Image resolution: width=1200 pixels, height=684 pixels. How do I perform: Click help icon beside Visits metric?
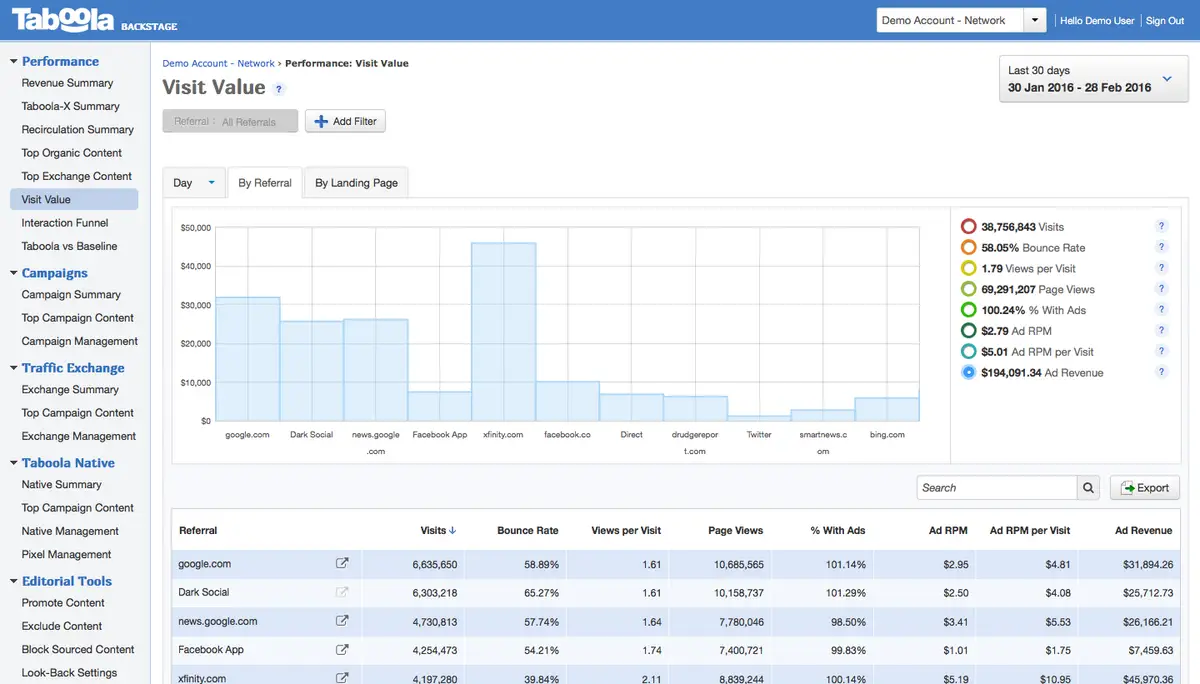1161,227
